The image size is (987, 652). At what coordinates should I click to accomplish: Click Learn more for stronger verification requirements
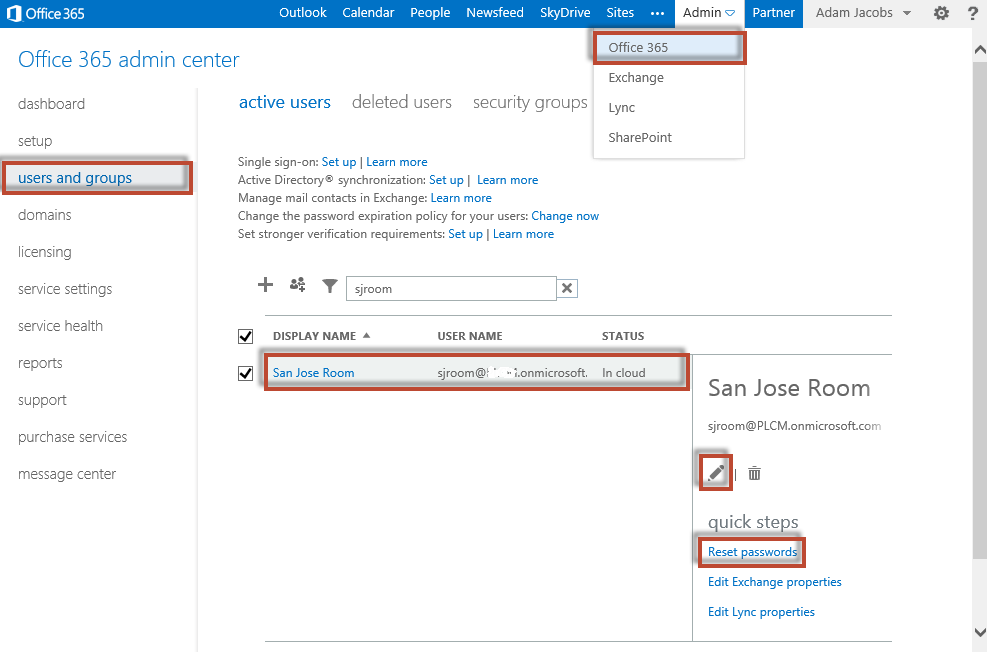523,234
